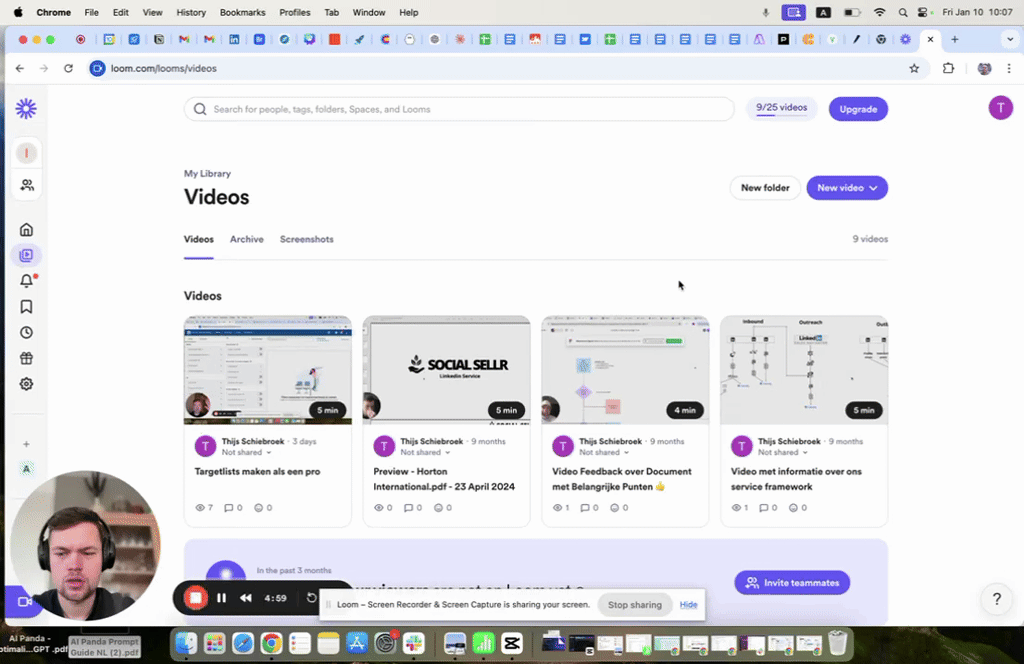This screenshot has height=664, width=1024.
Task: Open the gift icon for rewards
Action: coord(27,358)
